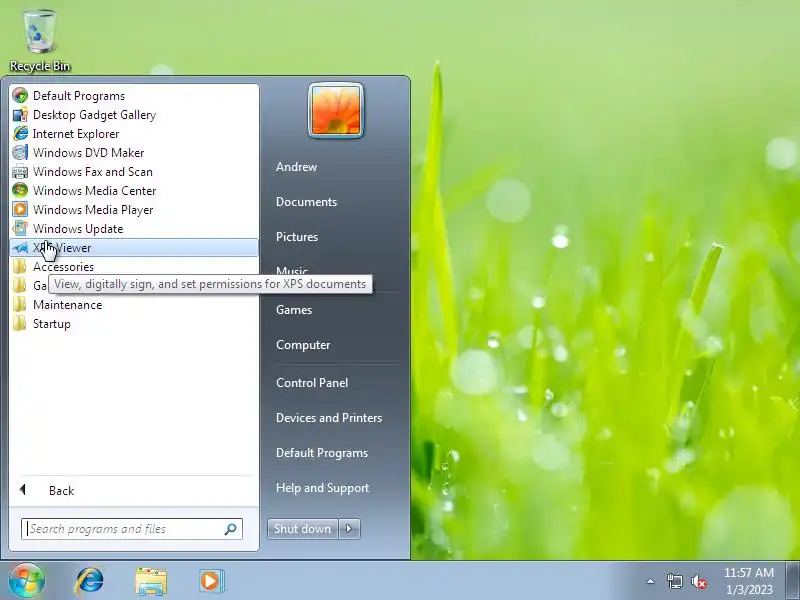Launch the Internet Explorer icon in the Start menu list
The width and height of the screenshot is (800, 600).
[20, 134]
